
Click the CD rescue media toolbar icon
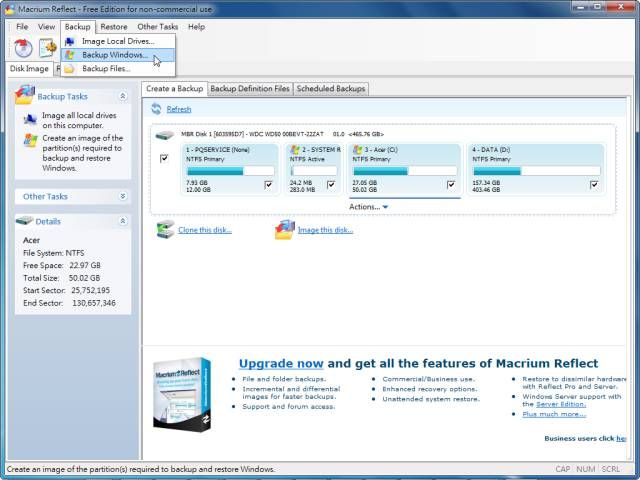(22, 48)
